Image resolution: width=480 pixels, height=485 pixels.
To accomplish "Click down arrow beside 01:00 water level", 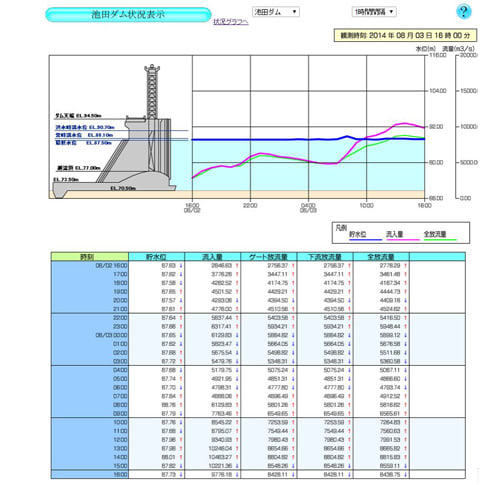I will coord(181,344).
